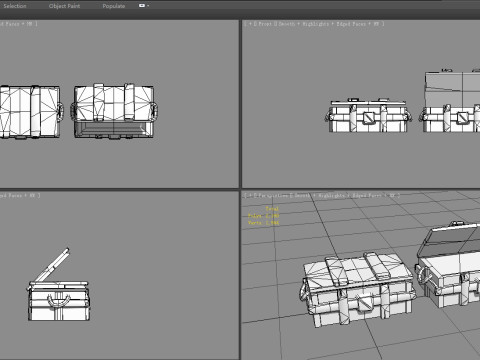This screenshot has width=480, height=360.
Task: Switch to the Populate ribbon tab
Action: tap(114, 6)
